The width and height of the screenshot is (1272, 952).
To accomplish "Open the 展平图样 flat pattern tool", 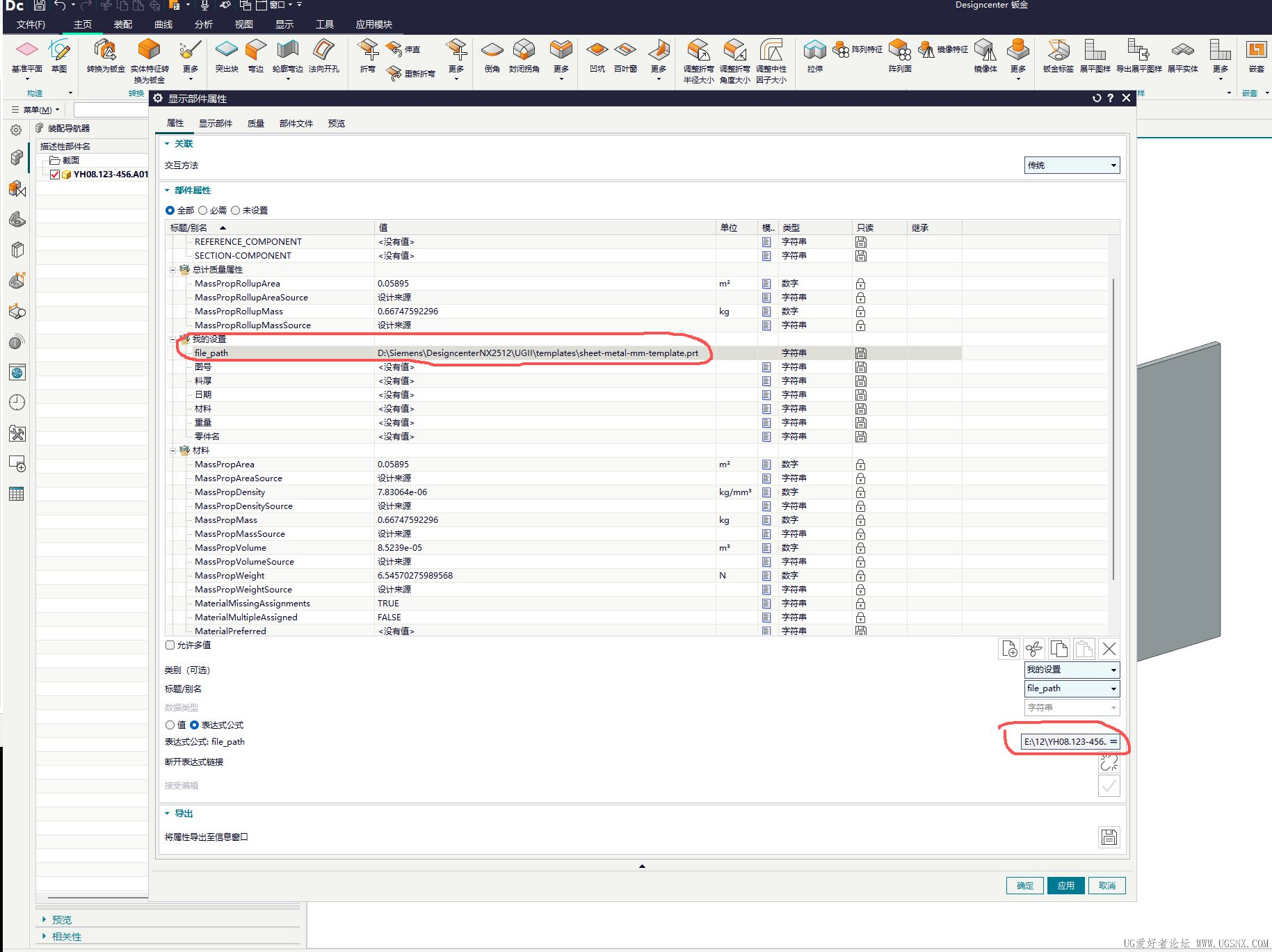I will 1095,56.
